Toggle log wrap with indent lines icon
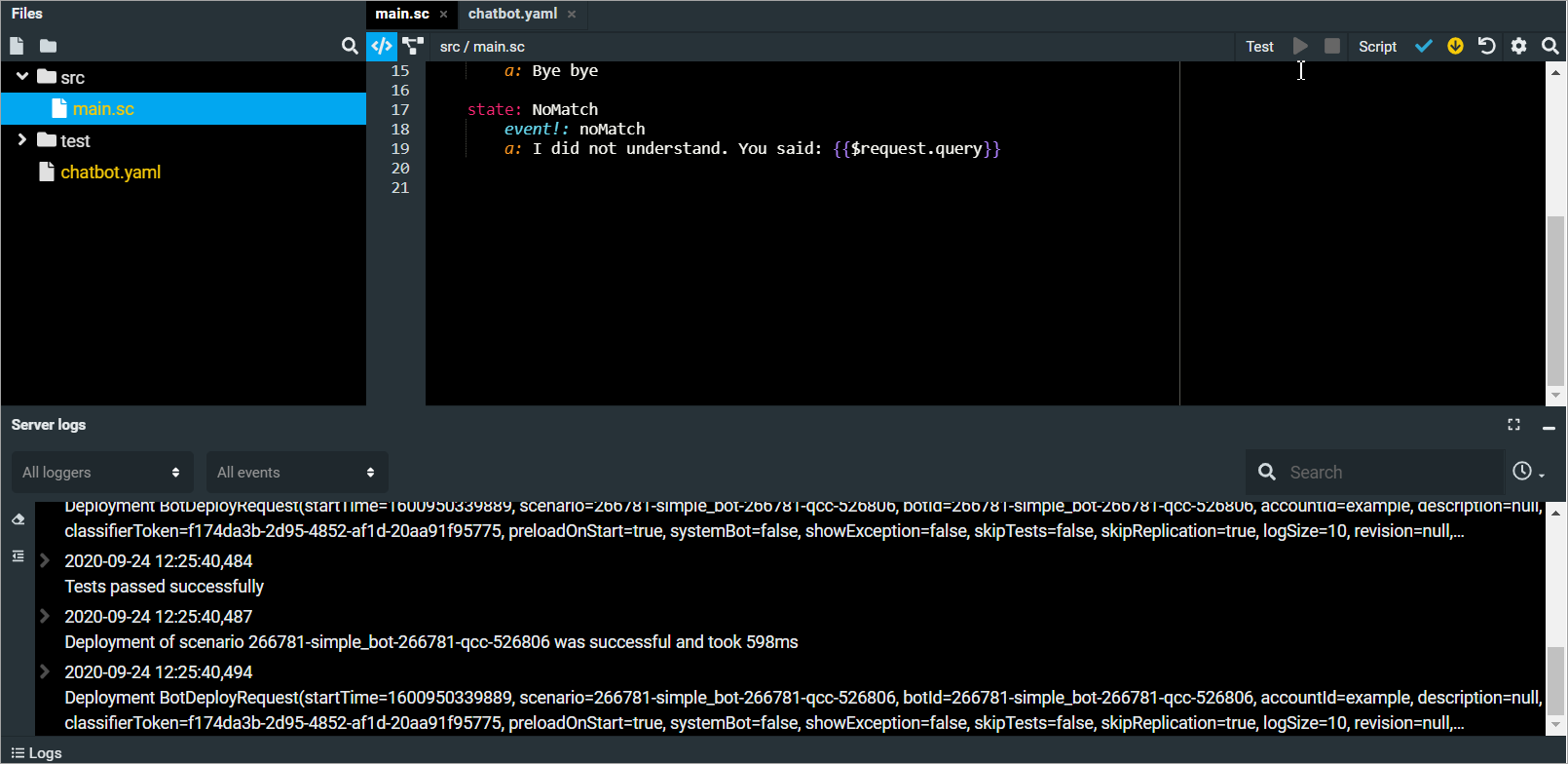 18,556
